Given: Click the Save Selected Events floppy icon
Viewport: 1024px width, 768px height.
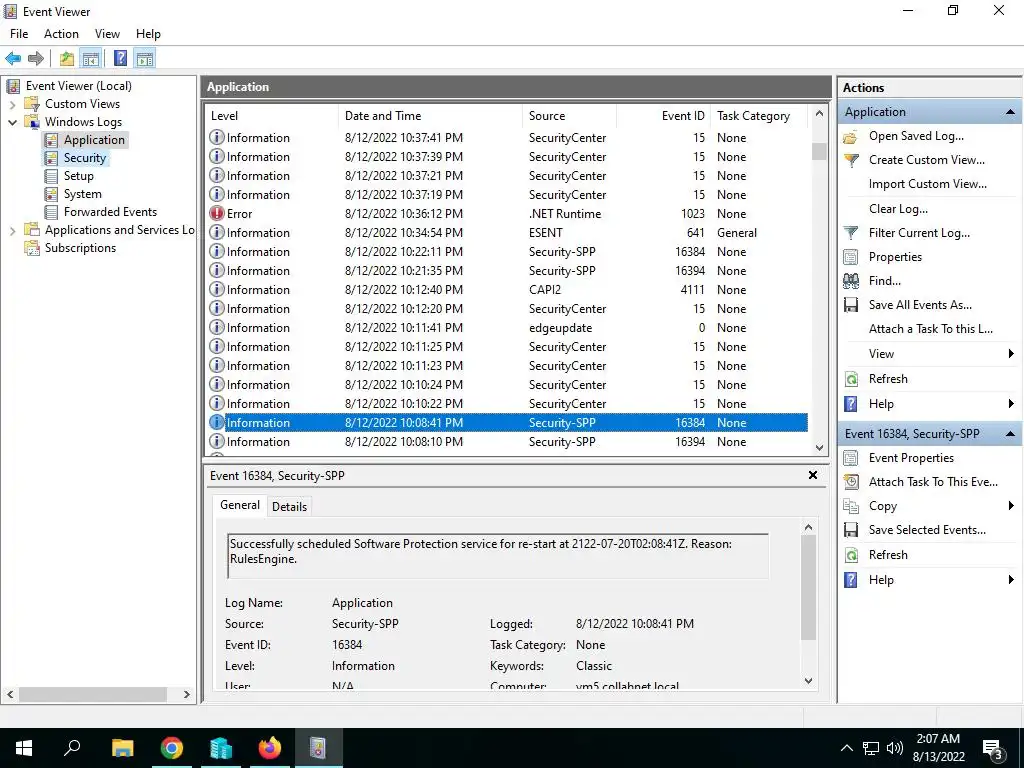Looking at the screenshot, I should [x=850, y=530].
